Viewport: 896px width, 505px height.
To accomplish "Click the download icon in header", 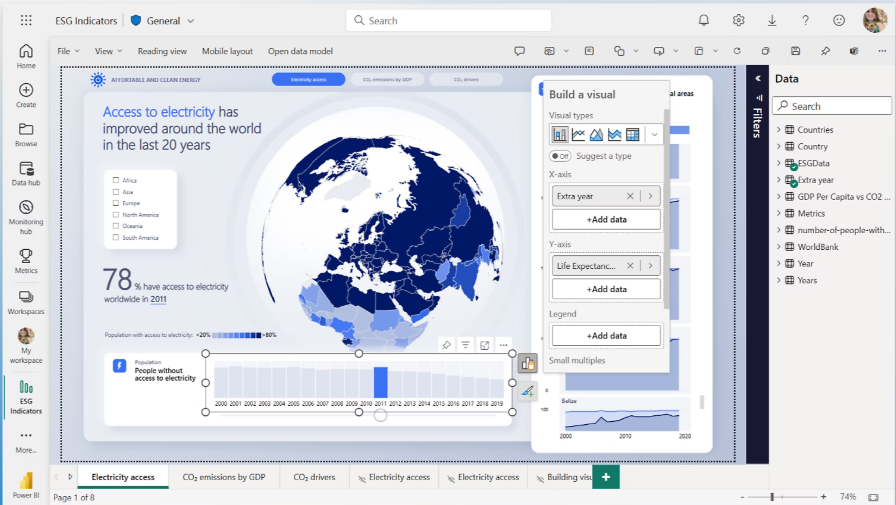I will pos(772,21).
